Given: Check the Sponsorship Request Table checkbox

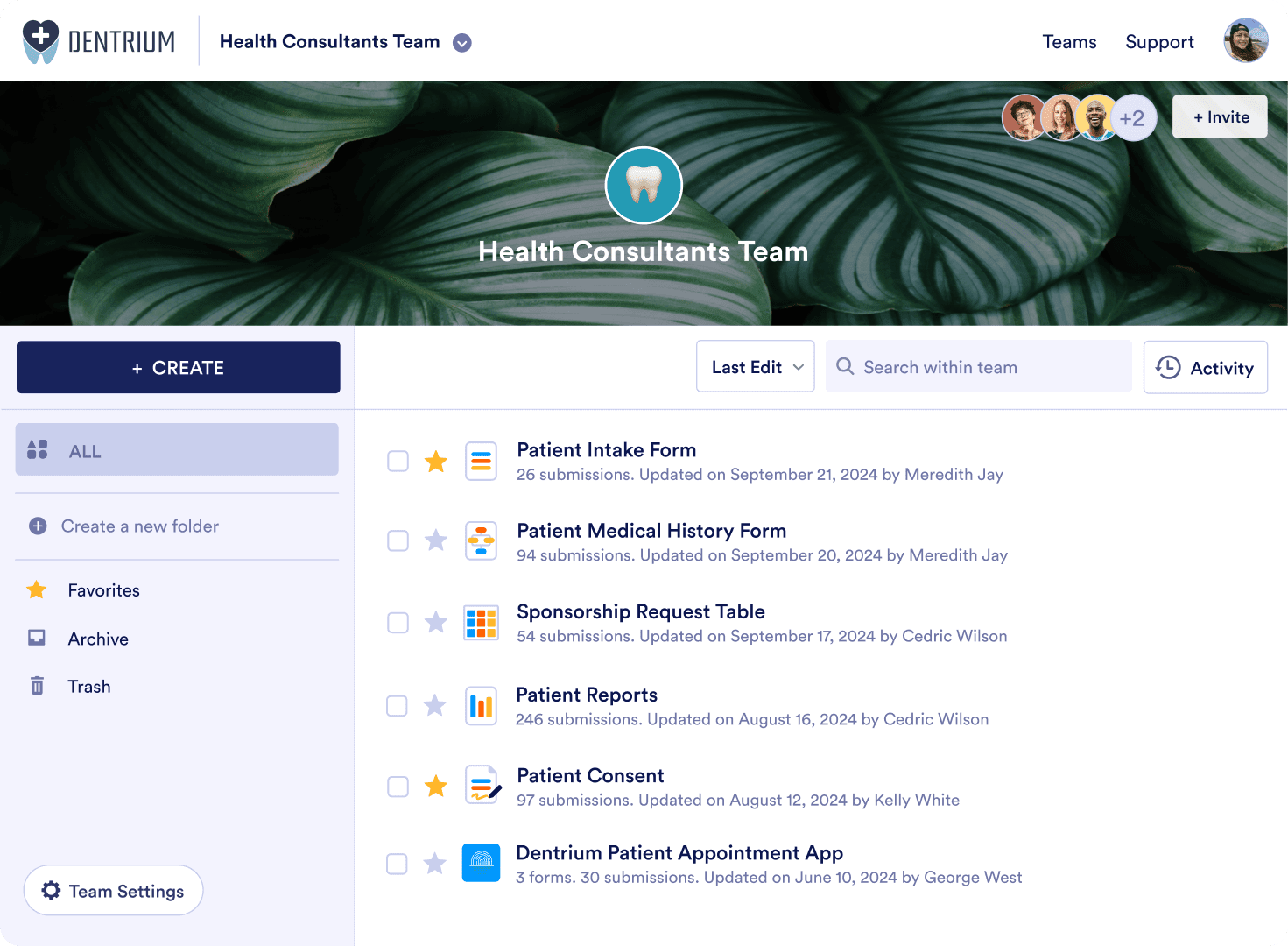Looking at the screenshot, I should point(398,623).
